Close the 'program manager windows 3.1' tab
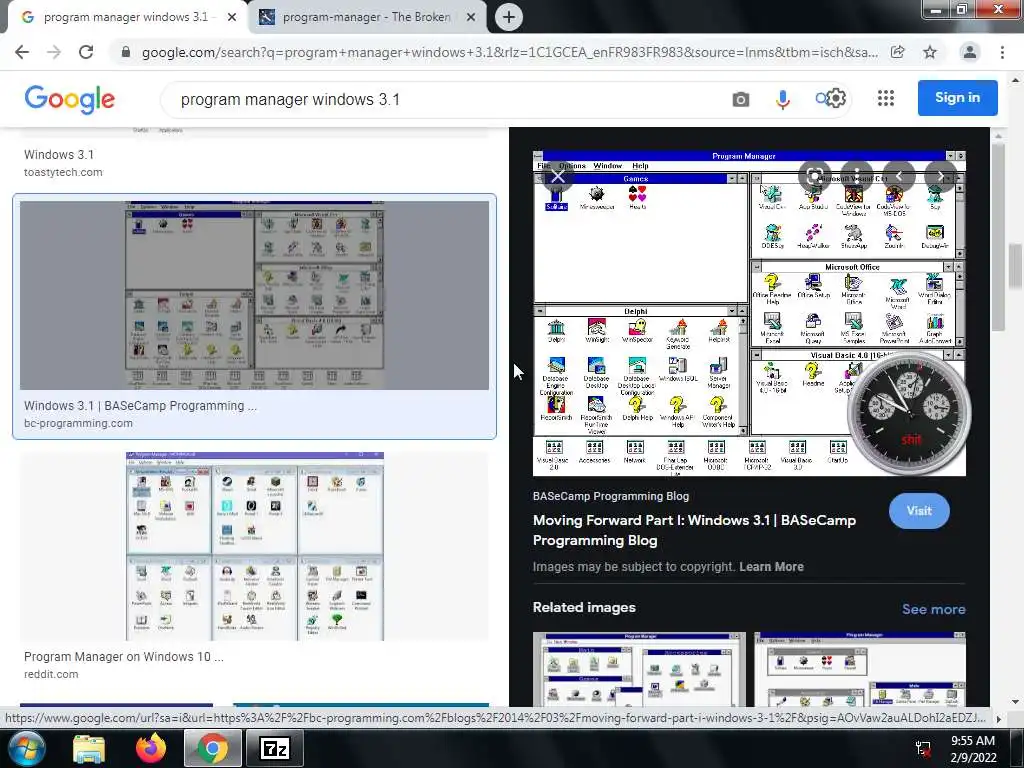1024x768 pixels. (232, 18)
